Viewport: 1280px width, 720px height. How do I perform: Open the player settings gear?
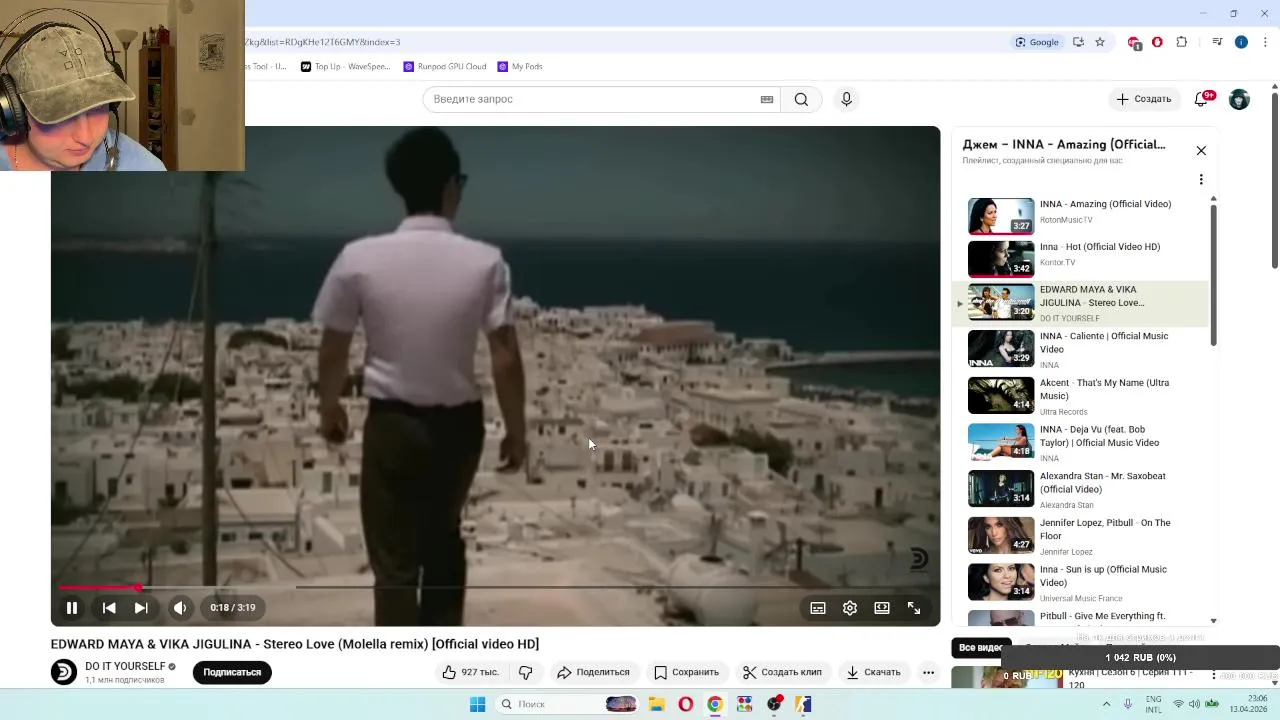point(850,607)
